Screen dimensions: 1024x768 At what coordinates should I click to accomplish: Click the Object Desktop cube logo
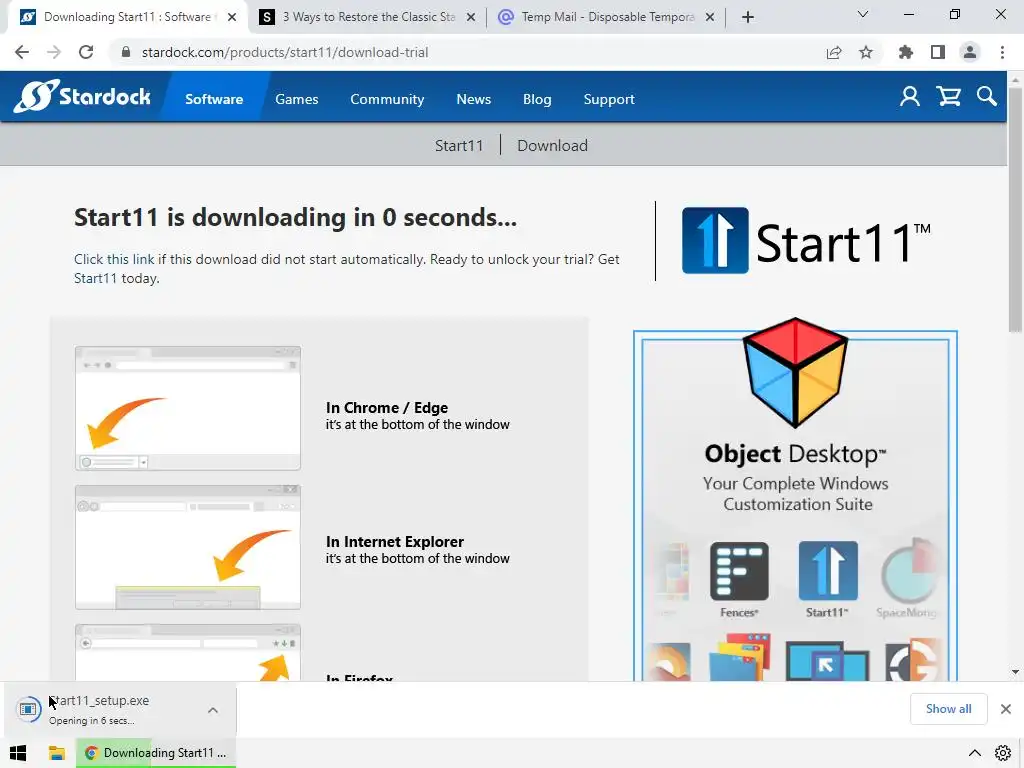click(x=795, y=372)
